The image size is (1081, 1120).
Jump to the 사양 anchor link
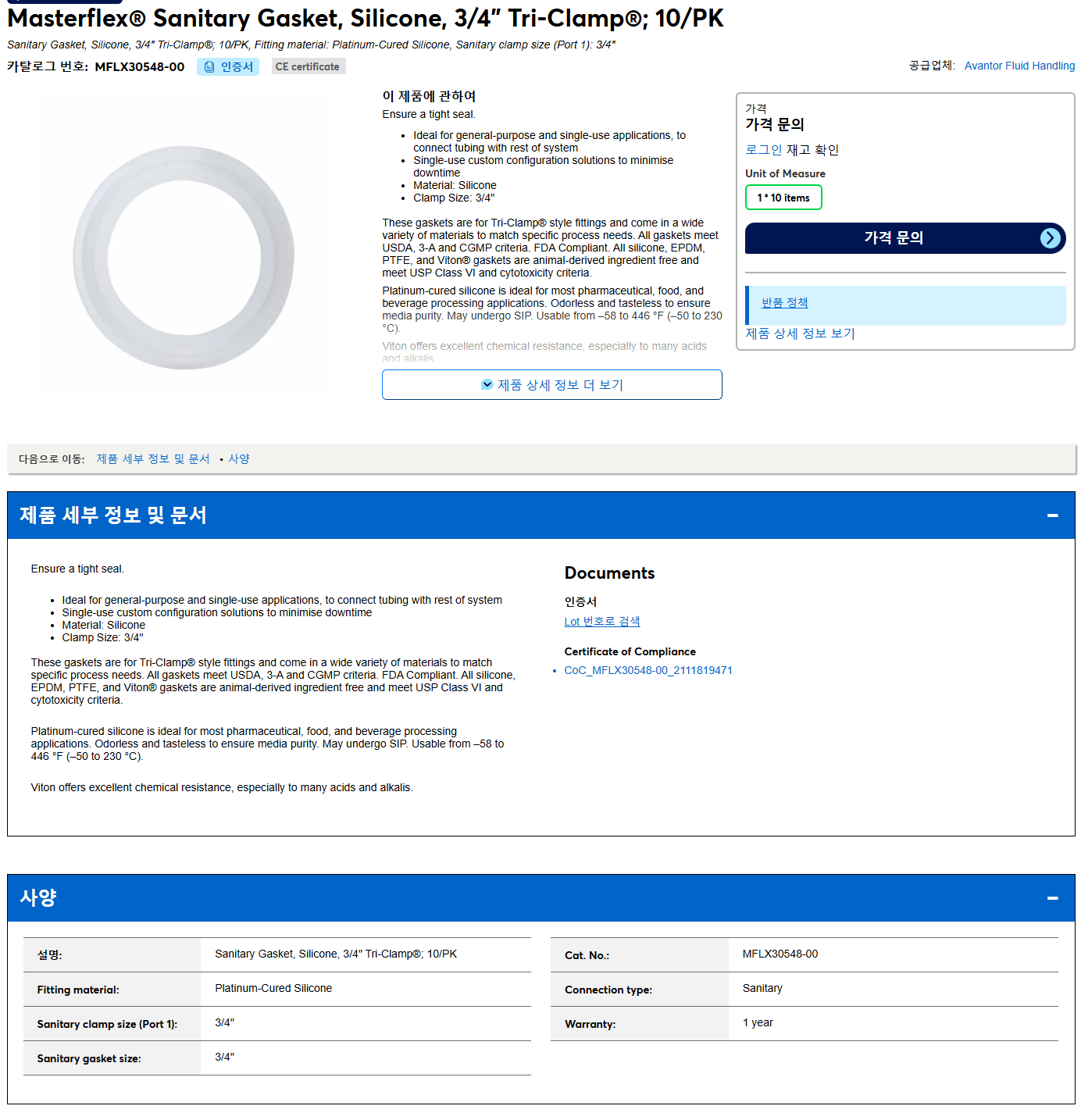(239, 458)
